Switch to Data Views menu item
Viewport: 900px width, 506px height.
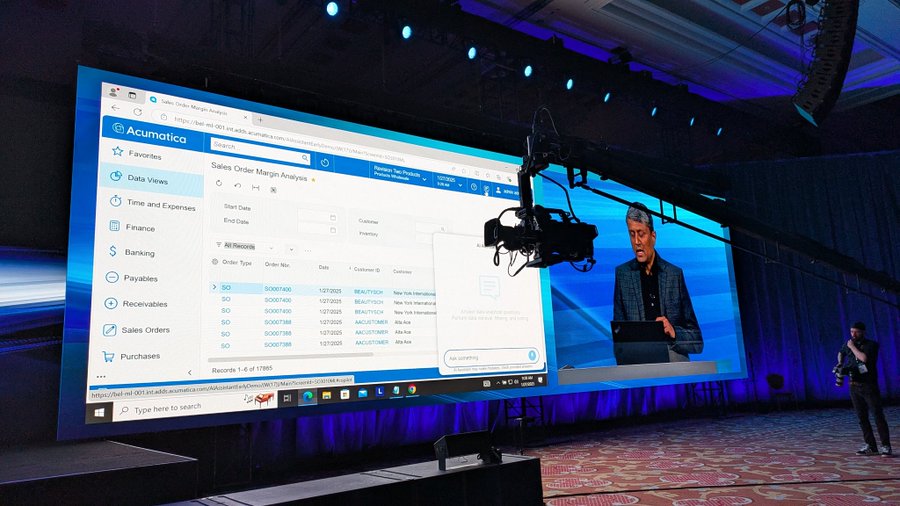147,179
